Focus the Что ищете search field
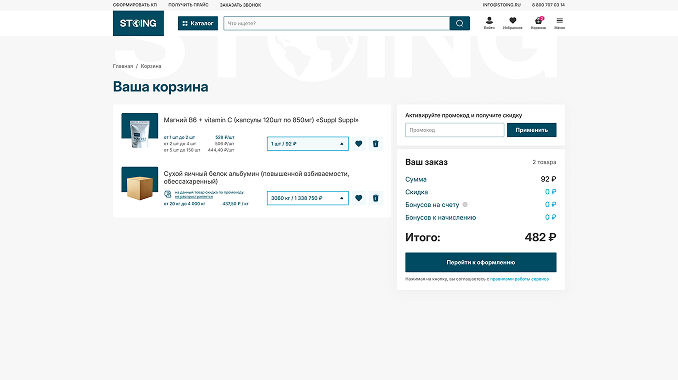The height and width of the screenshot is (380, 678). point(336,23)
